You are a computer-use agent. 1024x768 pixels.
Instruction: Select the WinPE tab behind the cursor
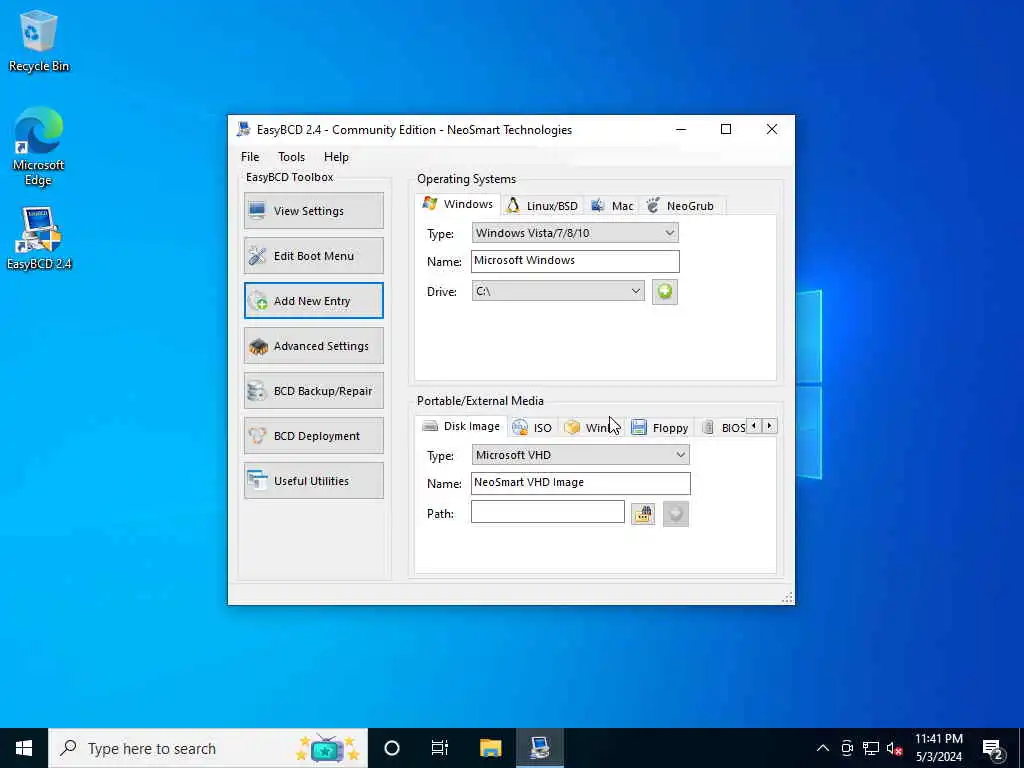(x=592, y=428)
